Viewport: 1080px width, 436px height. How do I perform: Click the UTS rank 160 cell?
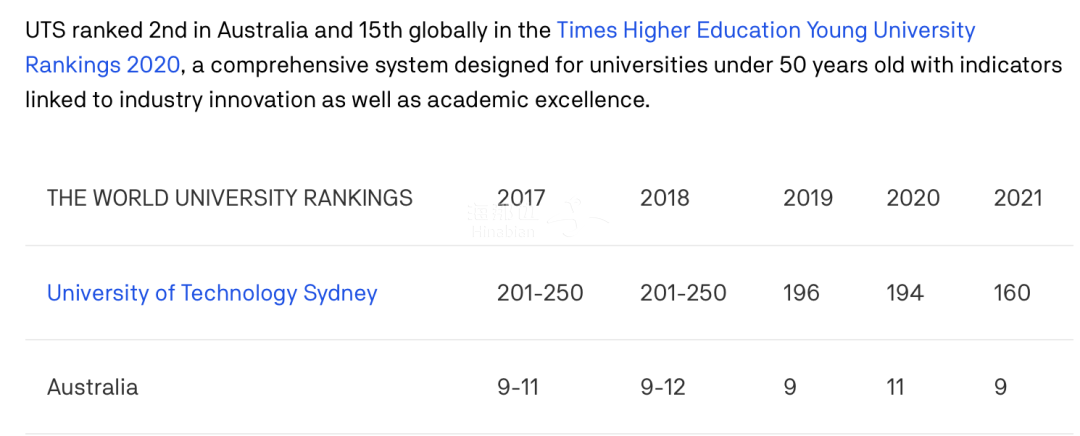(1012, 293)
